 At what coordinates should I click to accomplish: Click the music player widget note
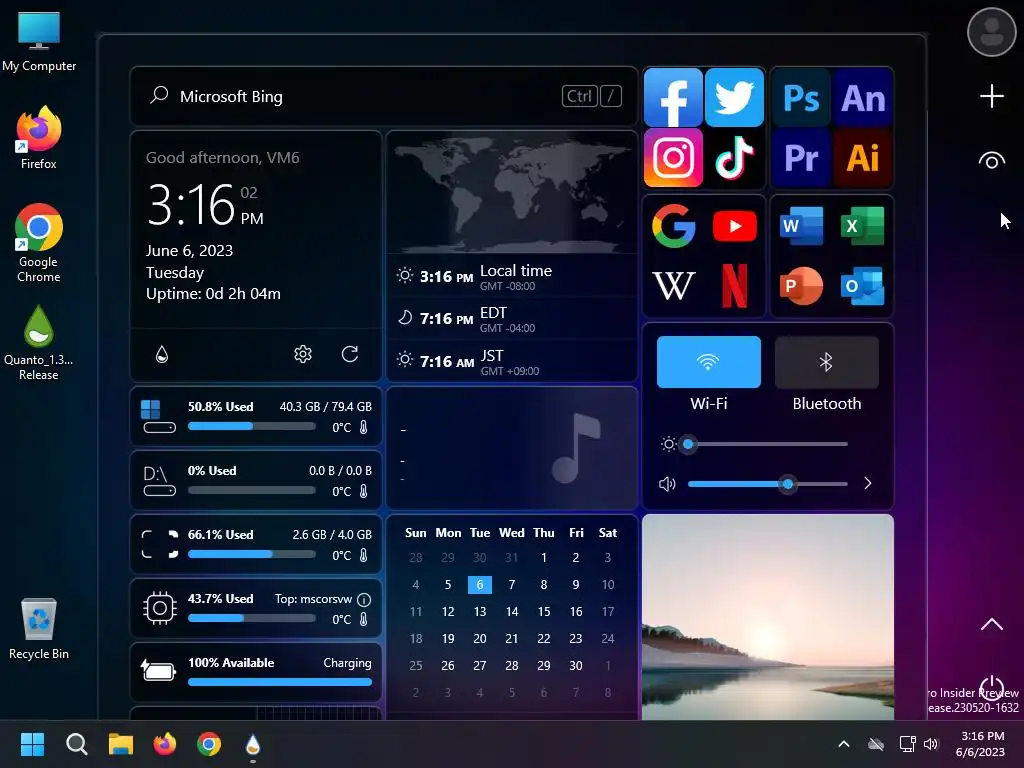tap(575, 448)
